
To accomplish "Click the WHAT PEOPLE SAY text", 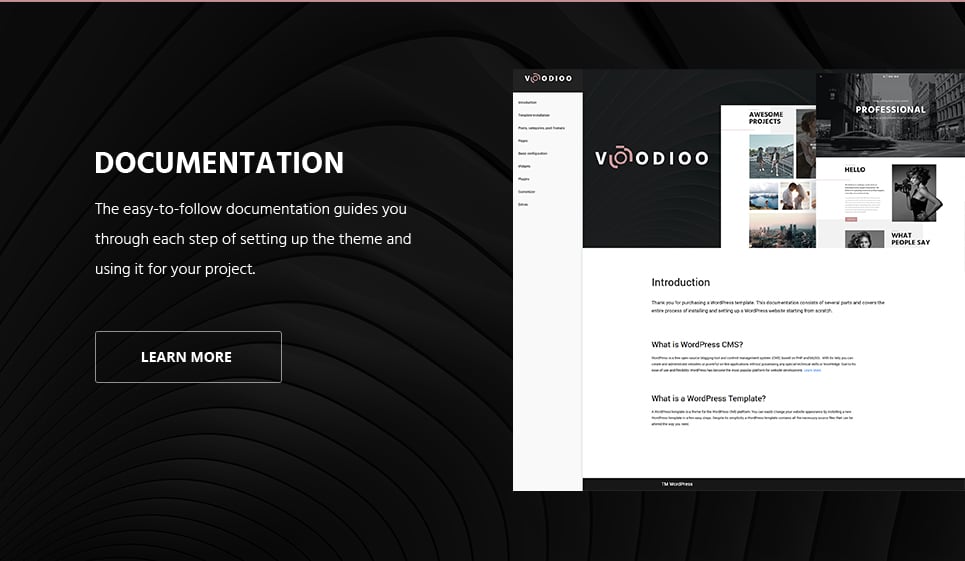I will click(910, 239).
